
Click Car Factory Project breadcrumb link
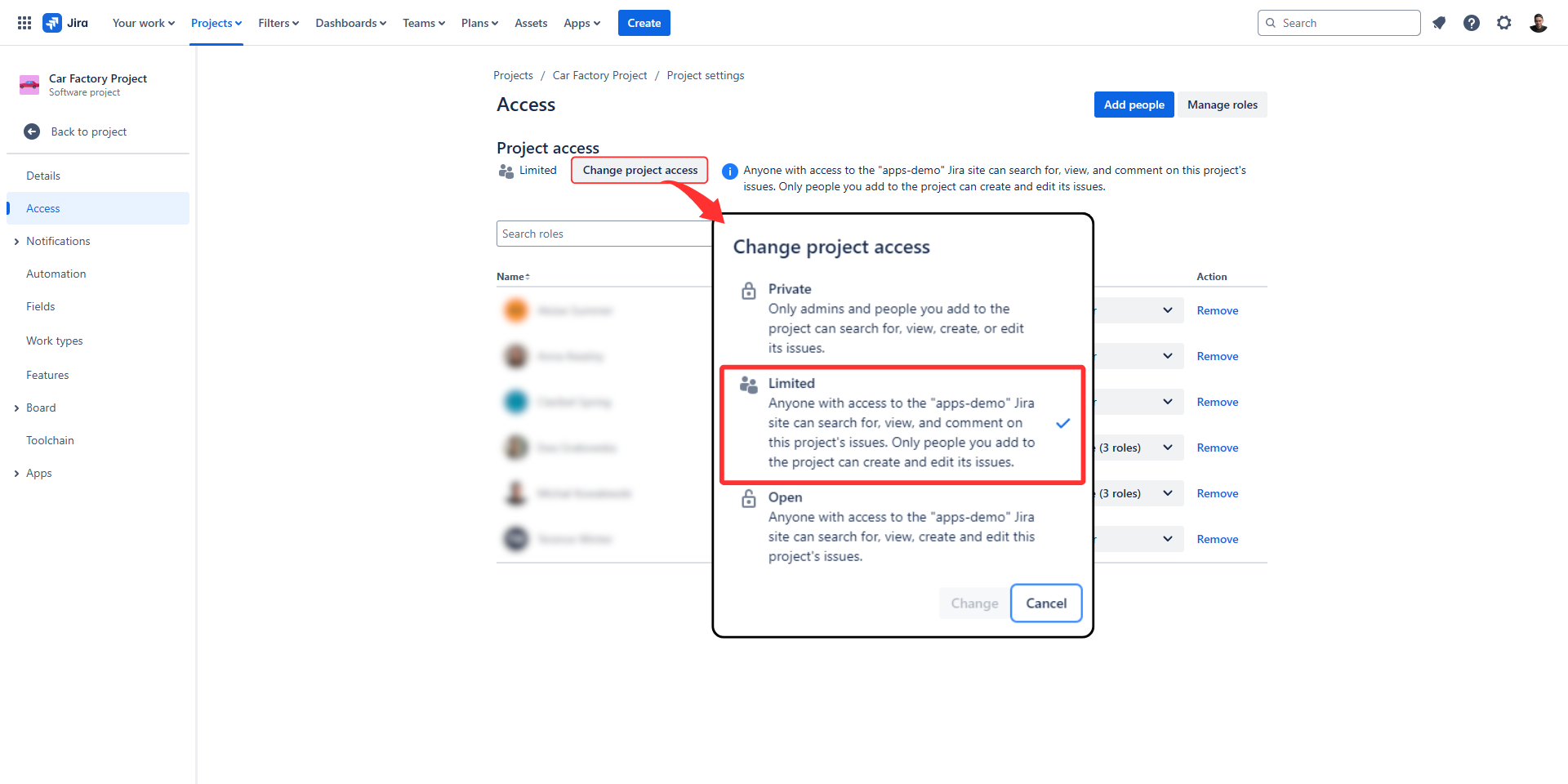pyautogui.click(x=599, y=75)
